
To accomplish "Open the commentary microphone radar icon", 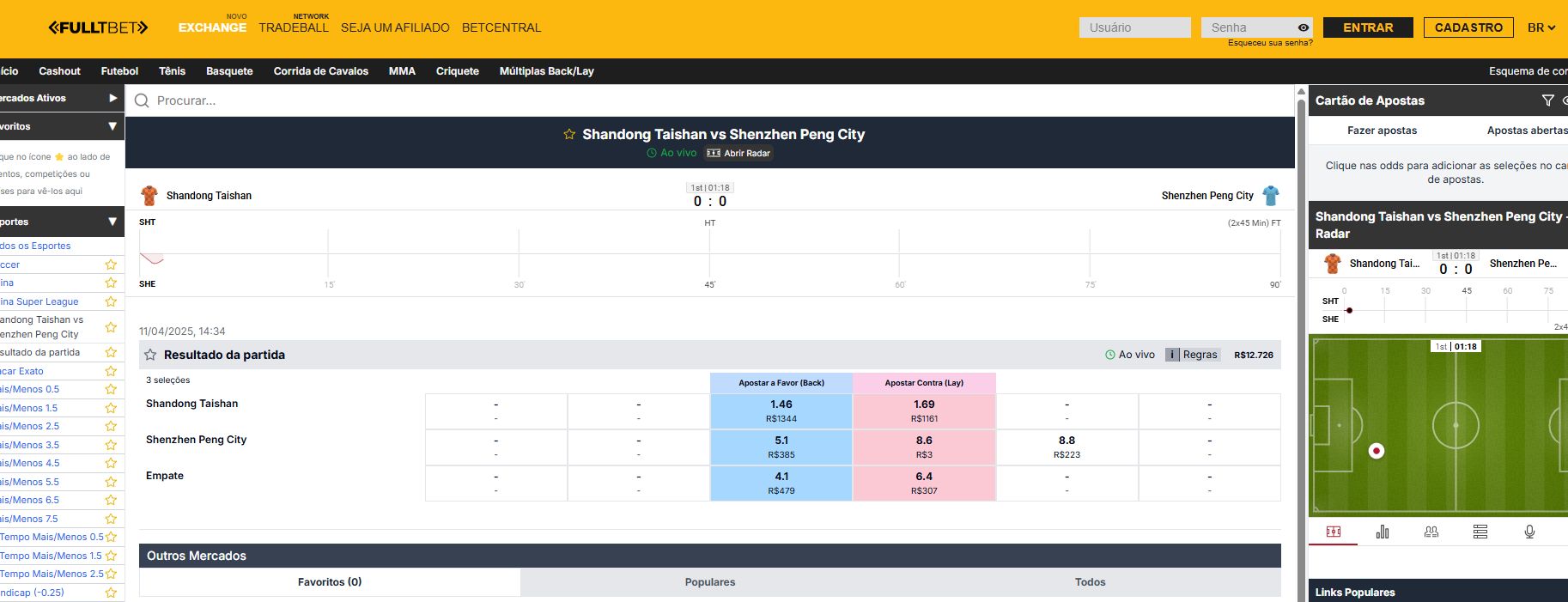I will pyautogui.click(x=1529, y=532).
